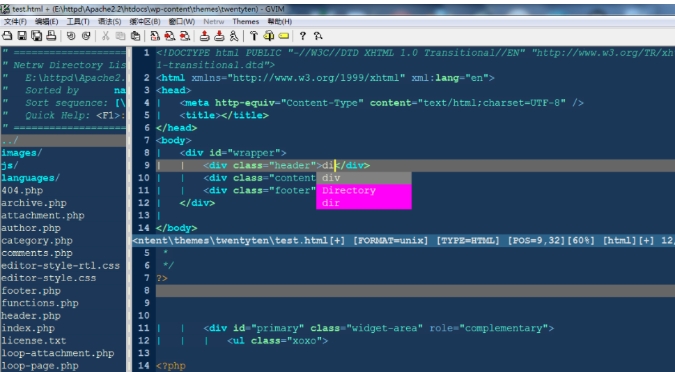Open functions.php in the Netrw listing
Viewport: 675px width, 372px height.
[40, 303]
